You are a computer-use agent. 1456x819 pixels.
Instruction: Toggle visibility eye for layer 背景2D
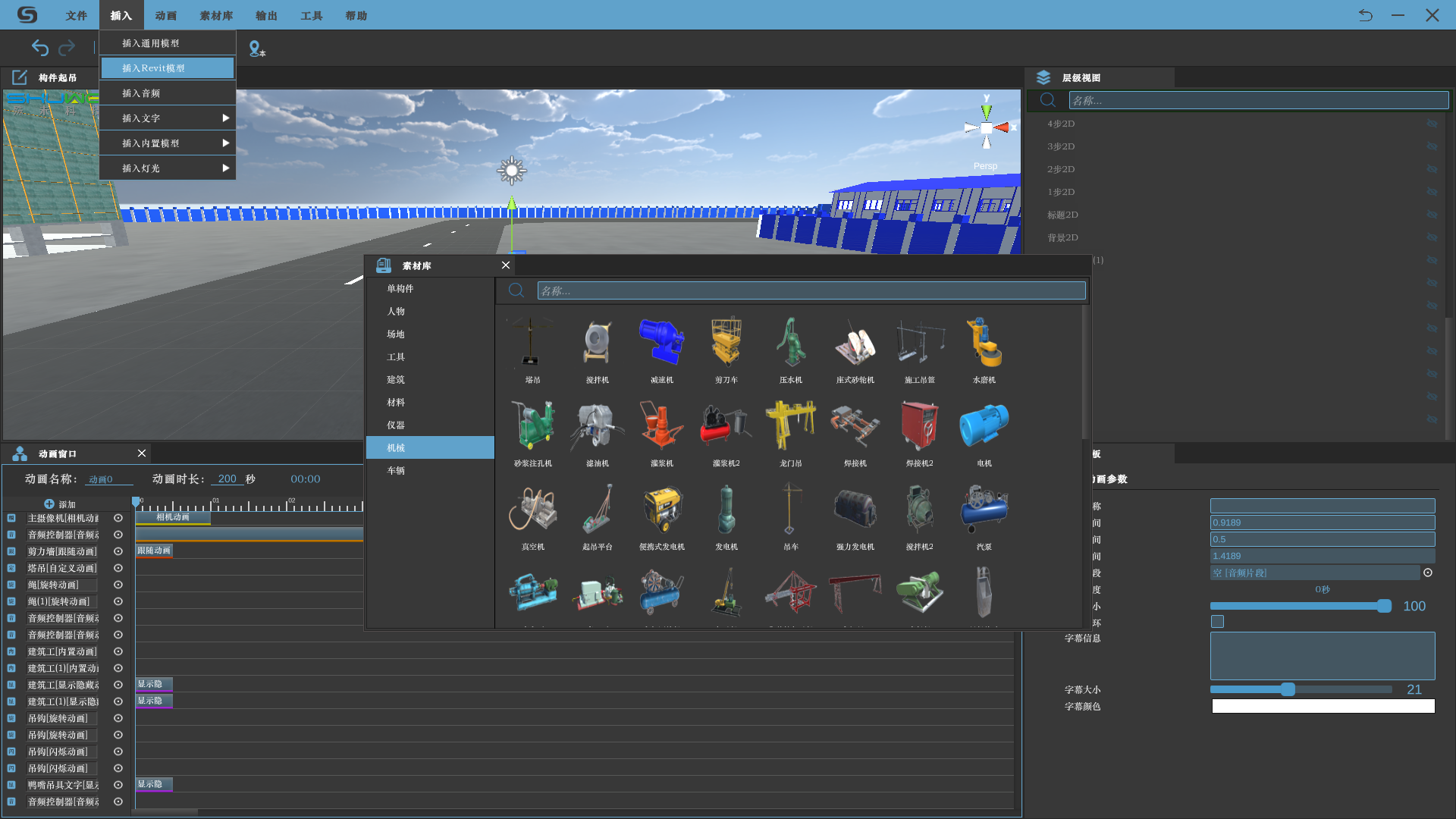coord(1432,237)
